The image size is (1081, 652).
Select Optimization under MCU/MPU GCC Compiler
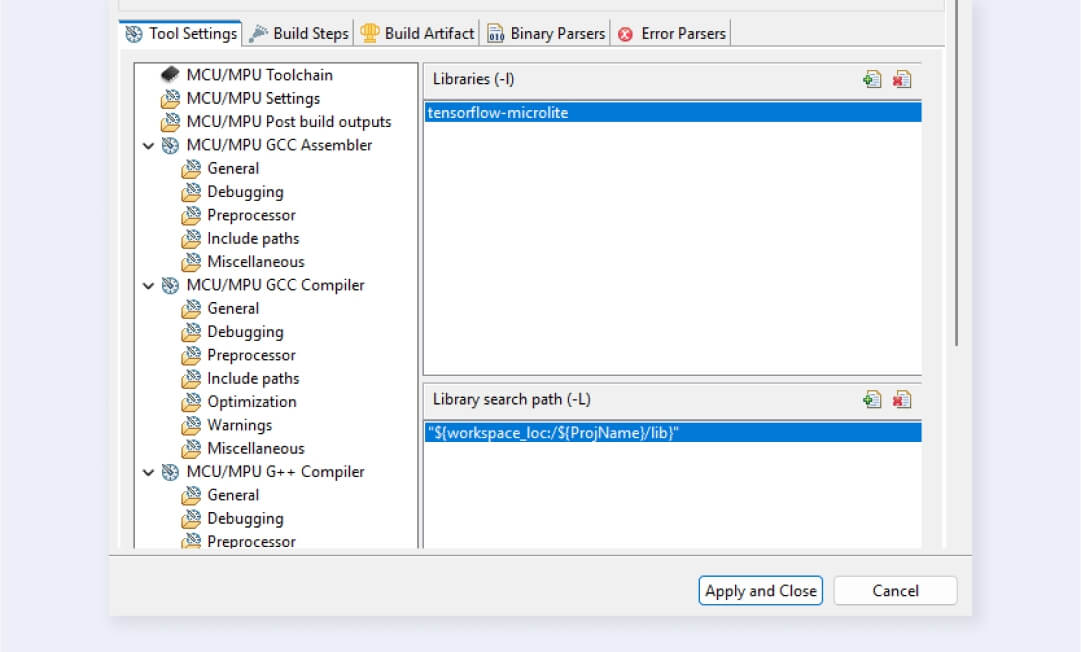click(251, 402)
